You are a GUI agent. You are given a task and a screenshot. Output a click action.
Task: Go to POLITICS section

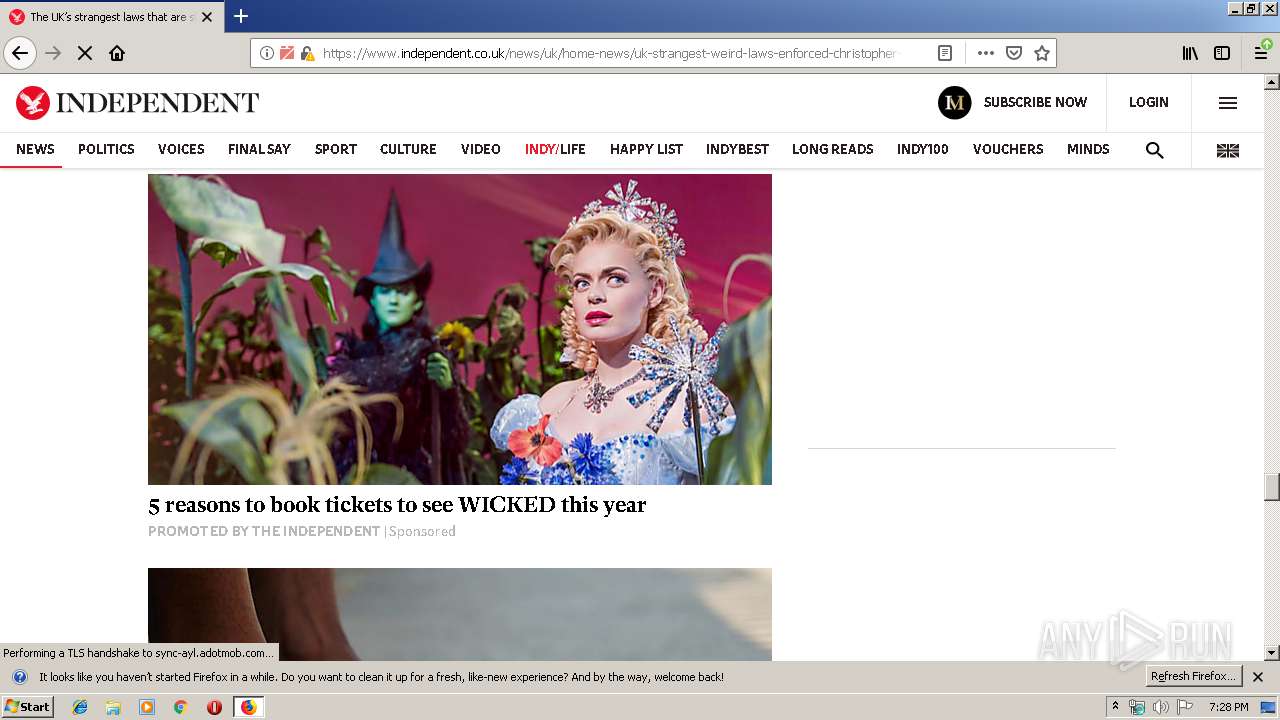tap(106, 149)
